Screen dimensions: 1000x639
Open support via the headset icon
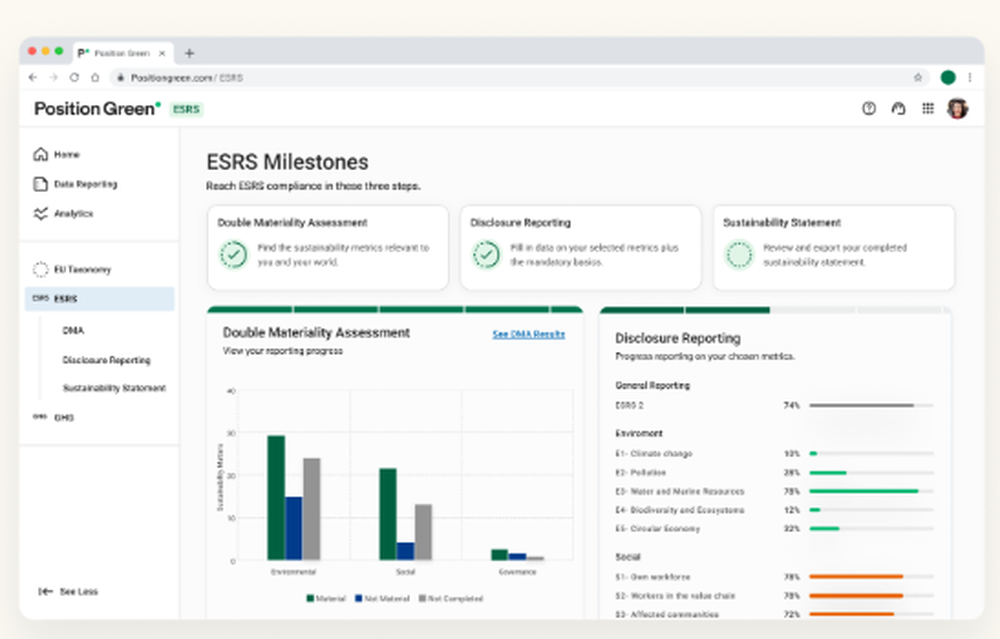click(899, 108)
